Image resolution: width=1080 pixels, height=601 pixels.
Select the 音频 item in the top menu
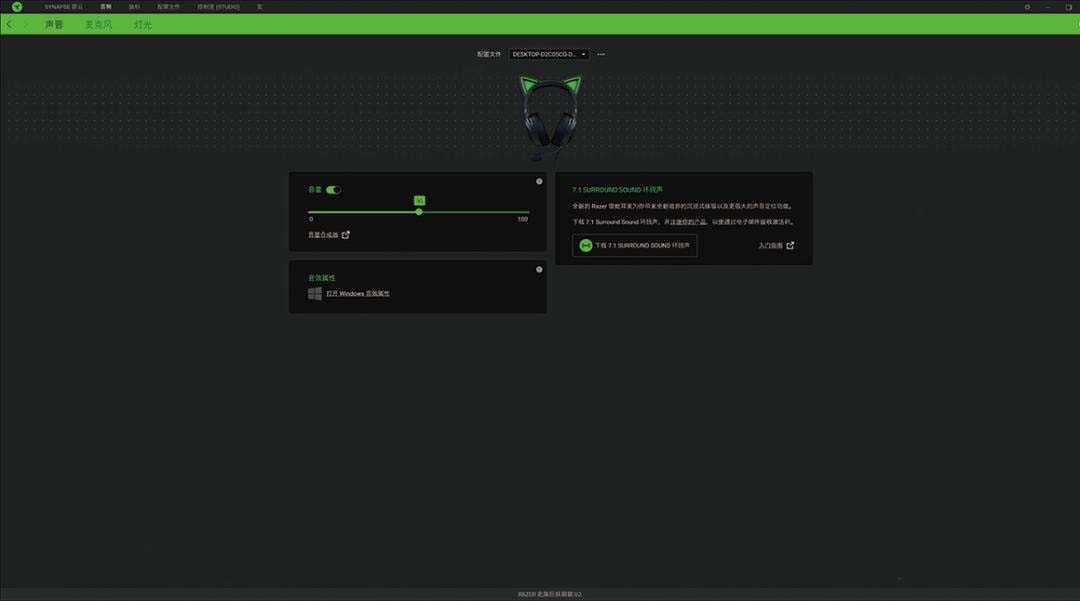tap(105, 7)
